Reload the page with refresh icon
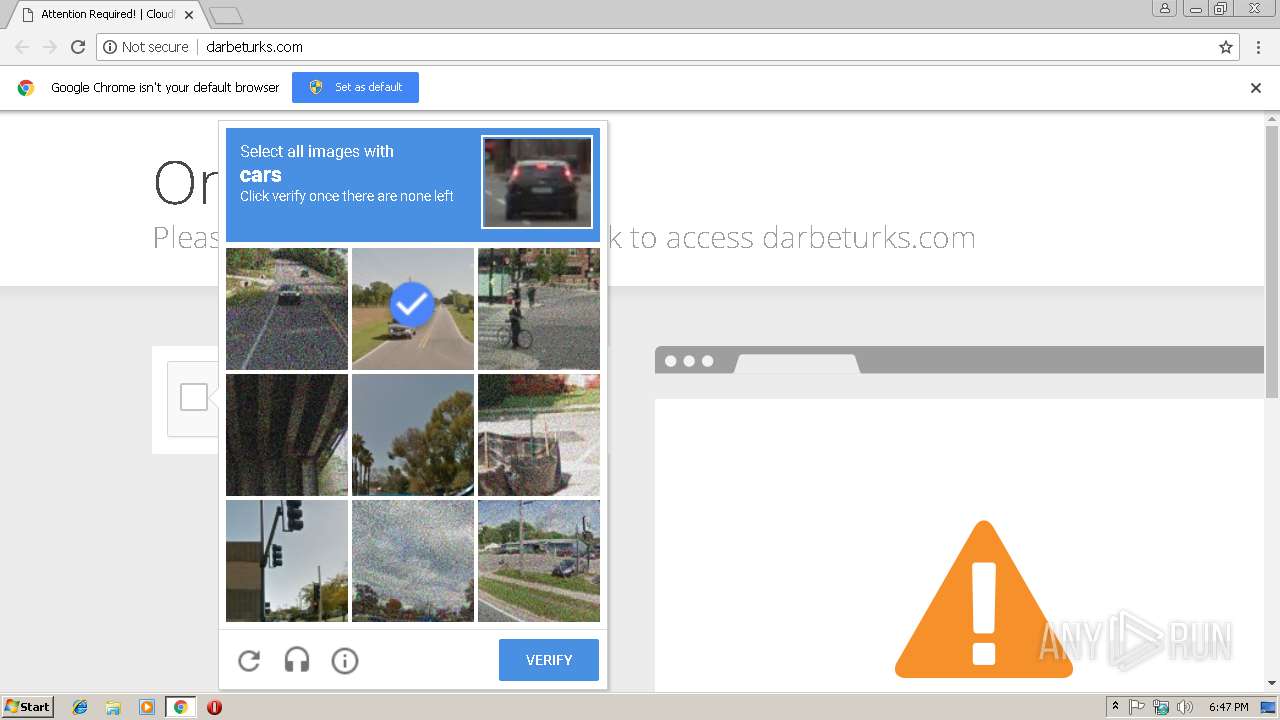Image resolution: width=1280 pixels, height=720 pixels. coord(78,47)
